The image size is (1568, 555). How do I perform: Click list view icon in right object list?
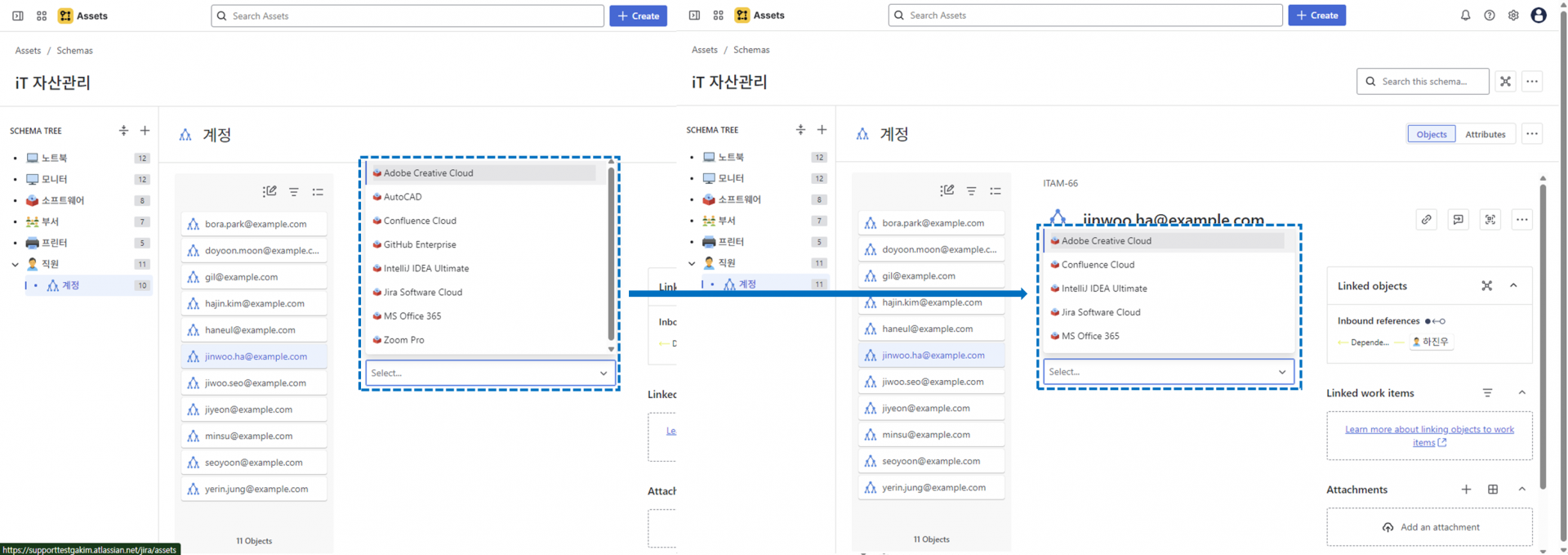tap(996, 190)
